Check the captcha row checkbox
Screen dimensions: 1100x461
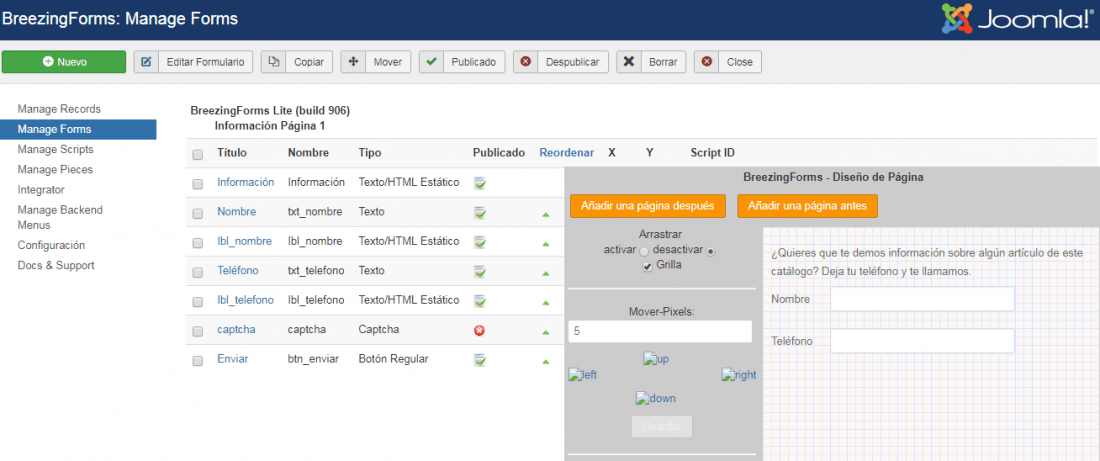(198, 331)
